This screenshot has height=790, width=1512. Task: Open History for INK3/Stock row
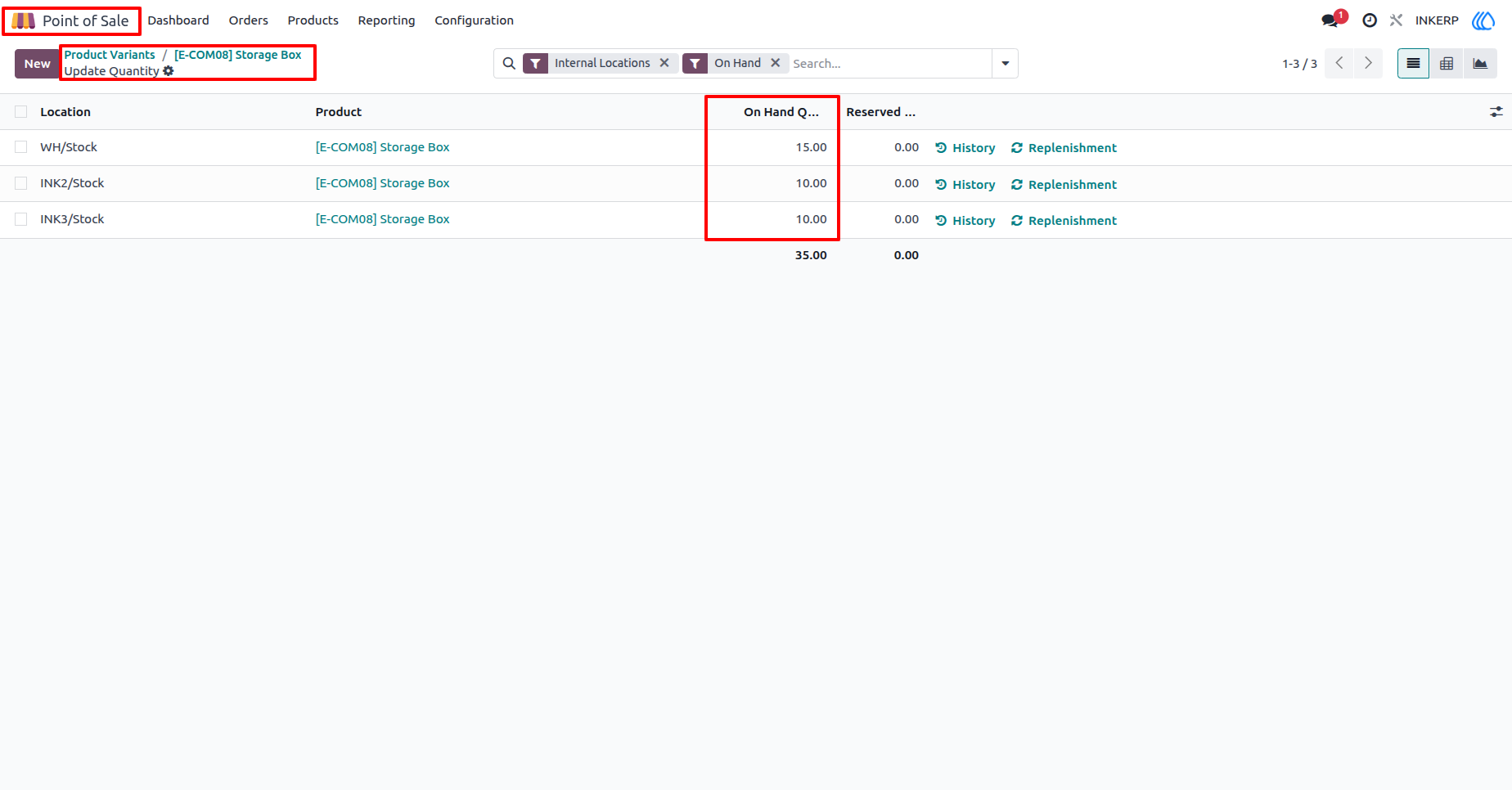click(x=965, y=221)
